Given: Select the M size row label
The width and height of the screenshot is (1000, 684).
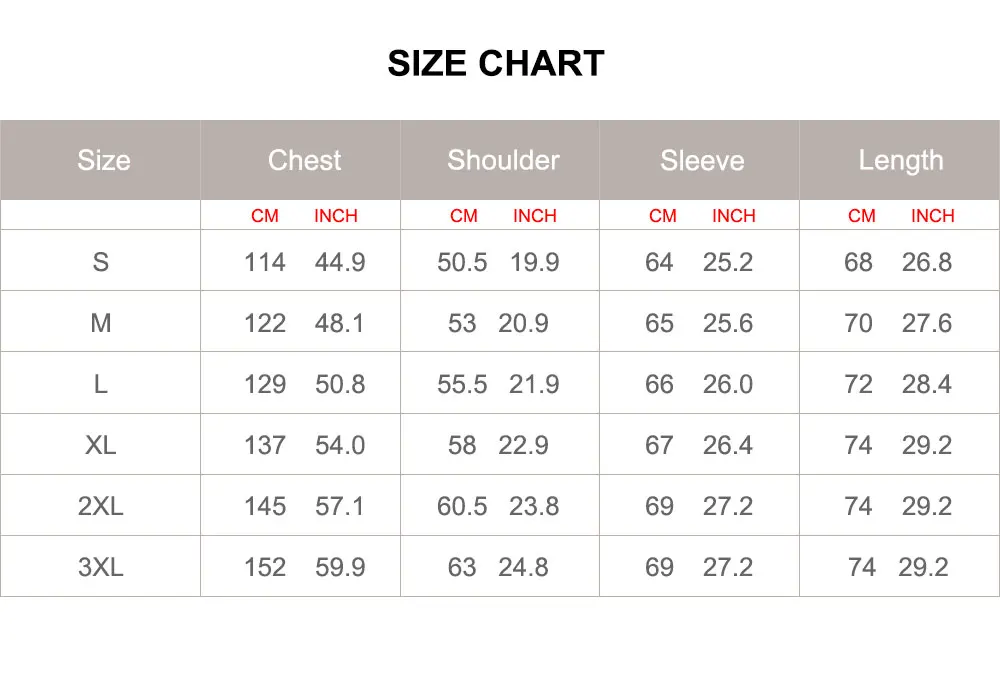Looking at the screenshot, I should 101,323.
